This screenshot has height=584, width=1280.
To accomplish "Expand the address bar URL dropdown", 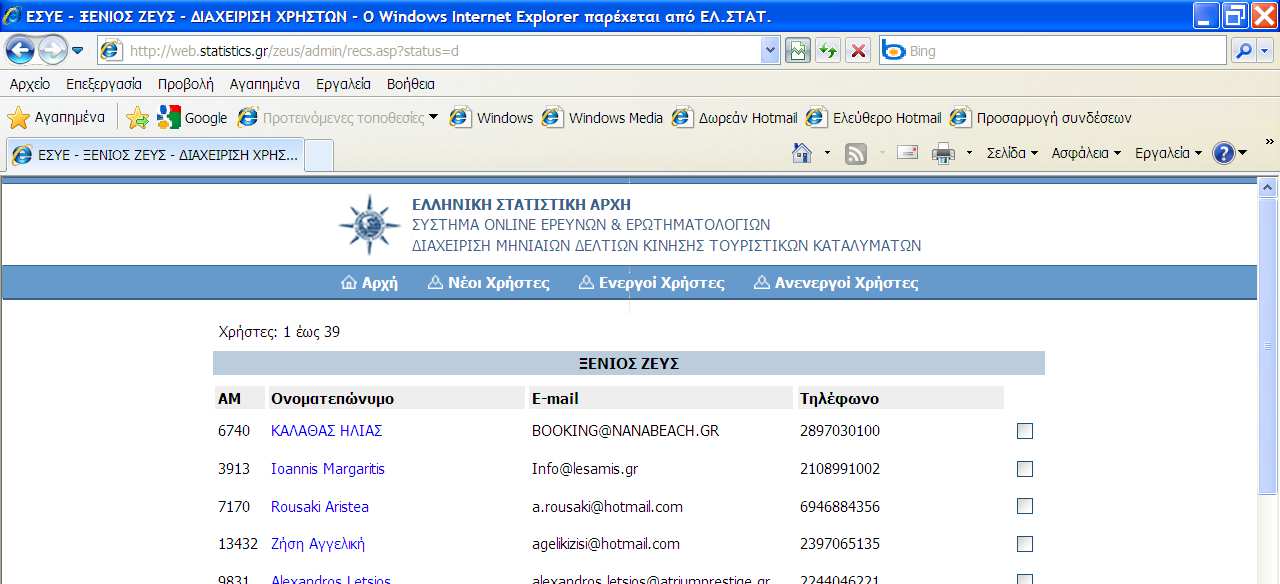I will tap(770, 50).
